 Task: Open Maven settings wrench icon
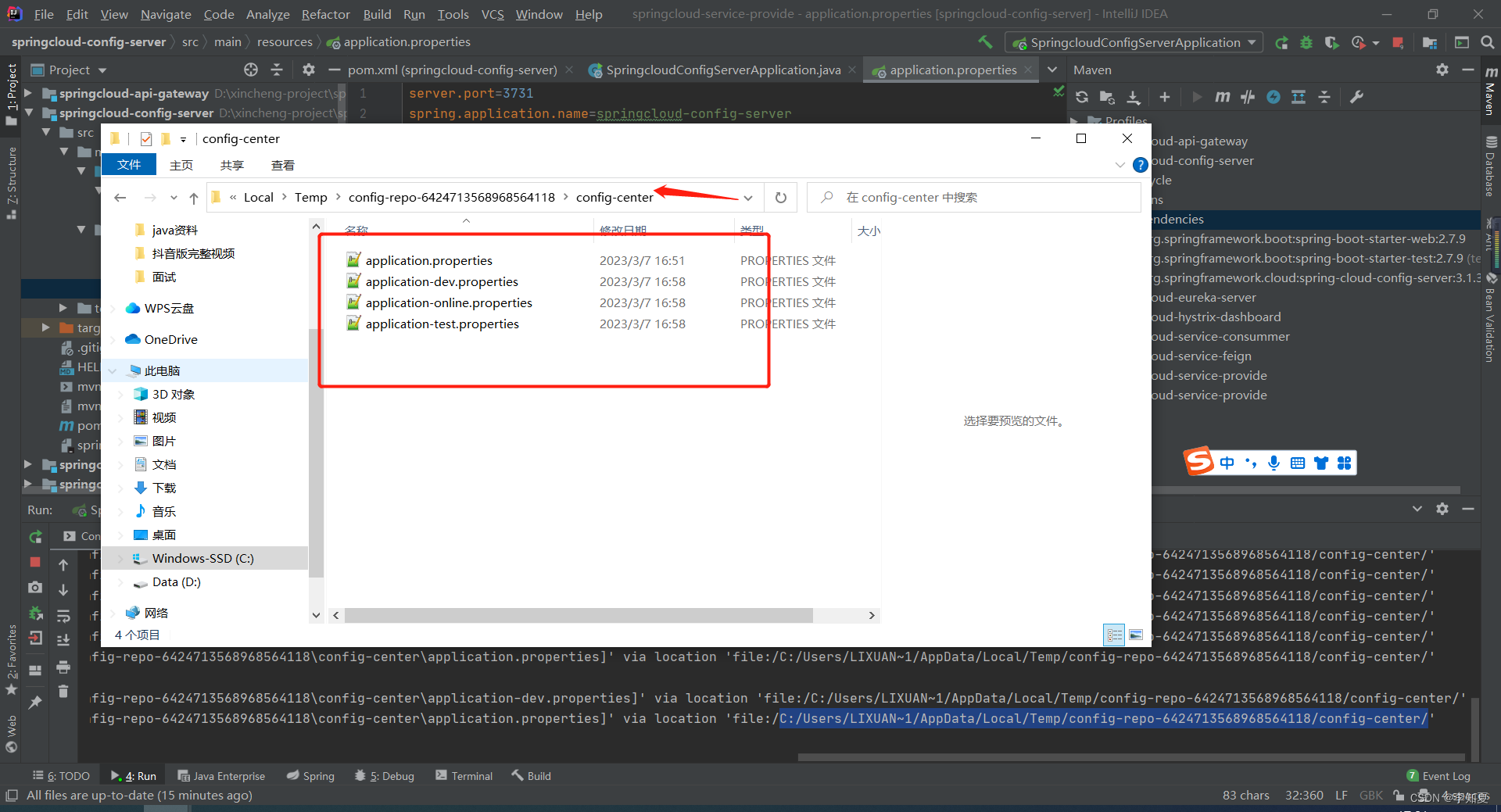tap(1356, 97)
